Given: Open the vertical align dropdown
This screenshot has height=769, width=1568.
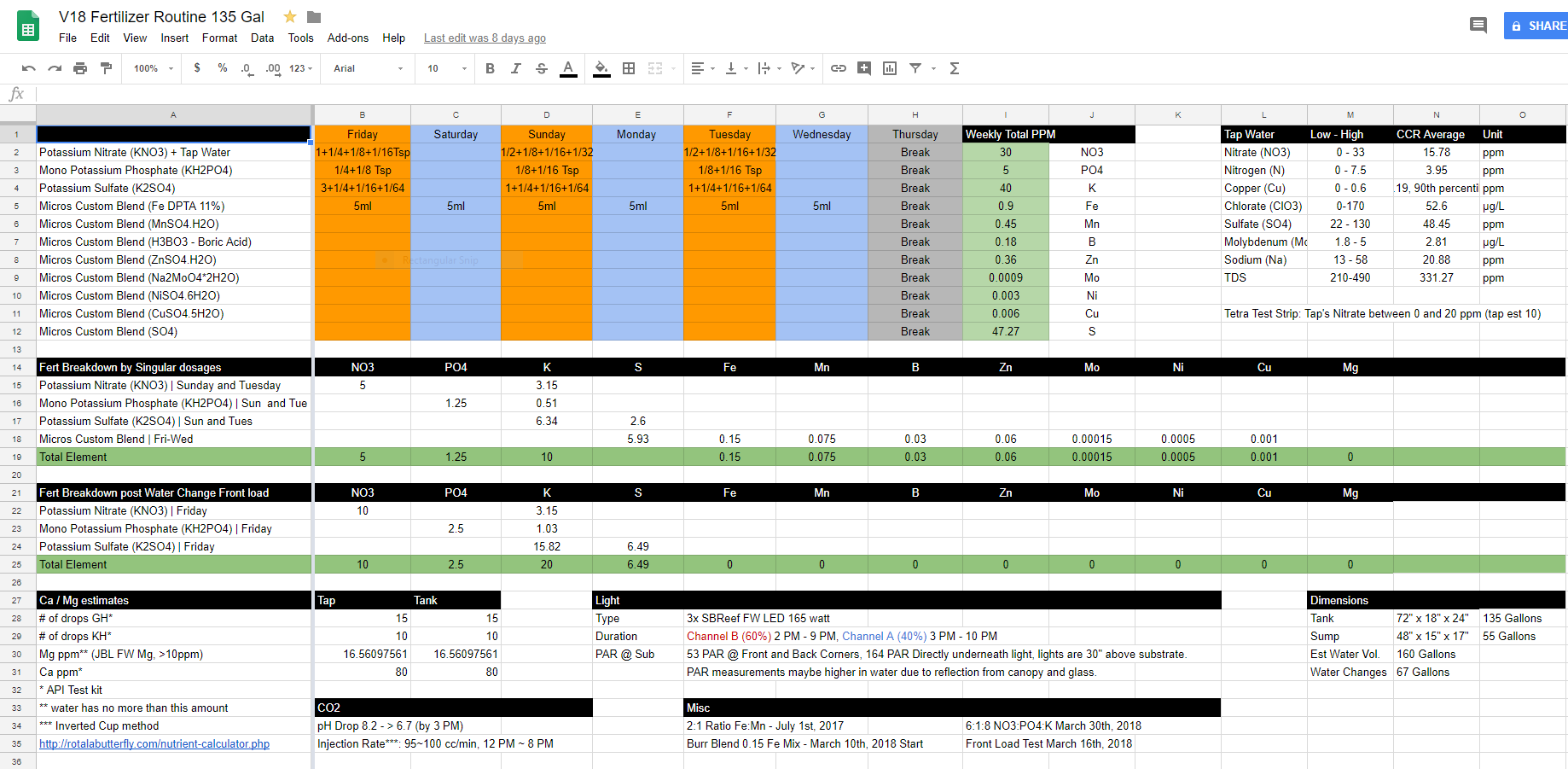Looking at the screenshot, I should [x=736, y=68].
